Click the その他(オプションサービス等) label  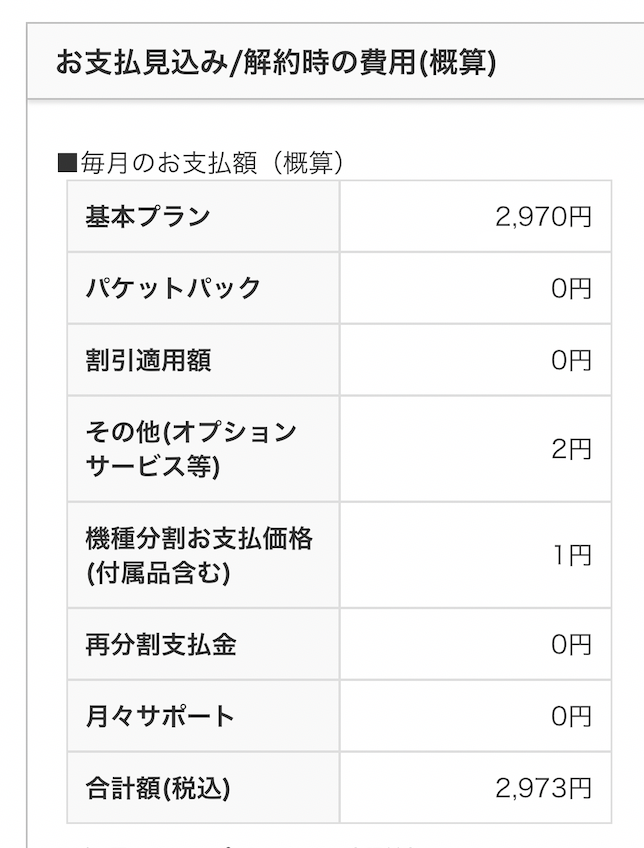pyautogui.click(x=191, y=449)
